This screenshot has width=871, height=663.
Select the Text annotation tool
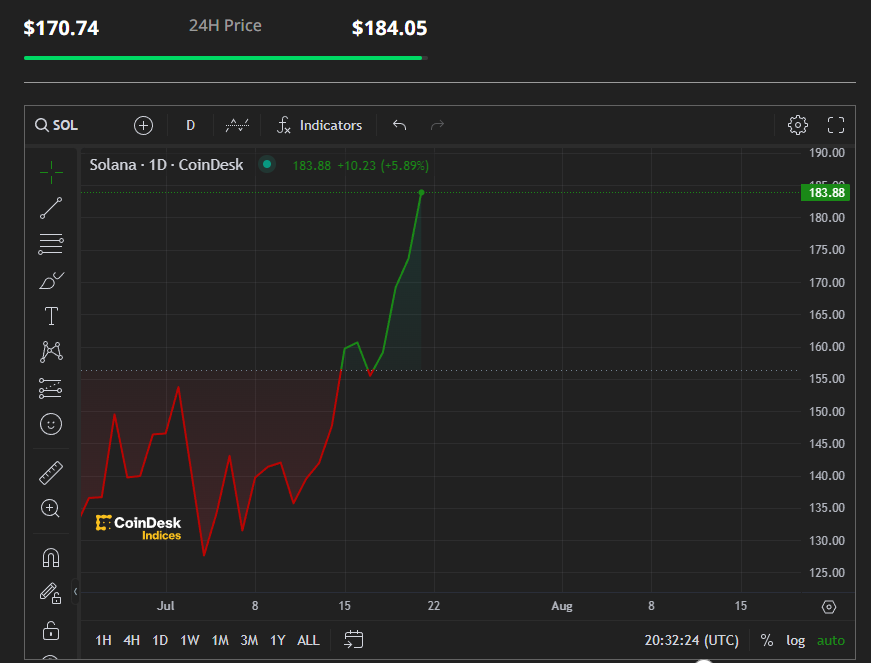(x=51, y=316)
